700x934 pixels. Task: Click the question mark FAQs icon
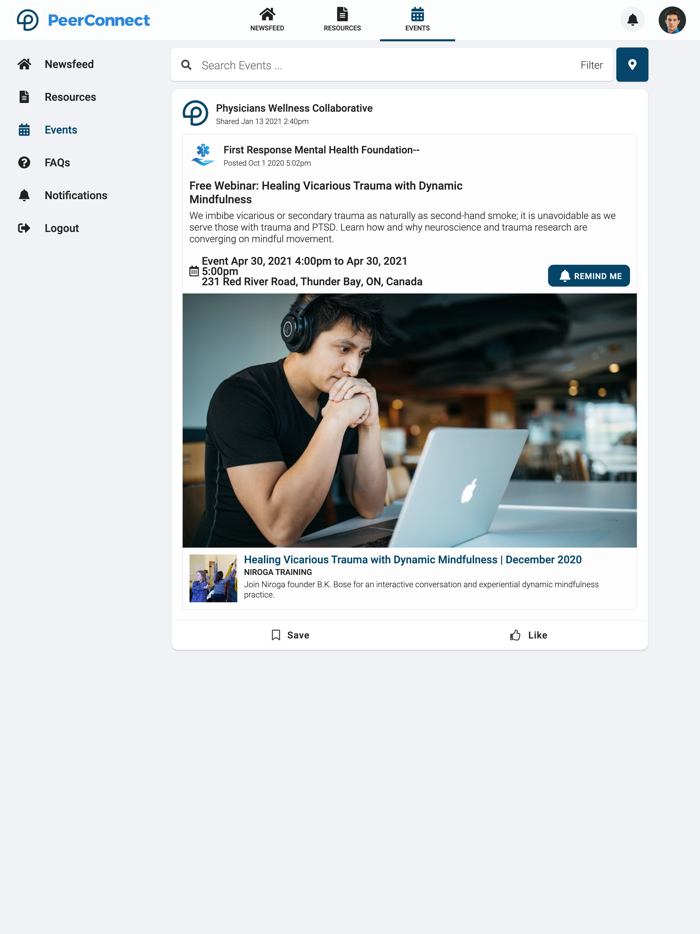[24, 163]
